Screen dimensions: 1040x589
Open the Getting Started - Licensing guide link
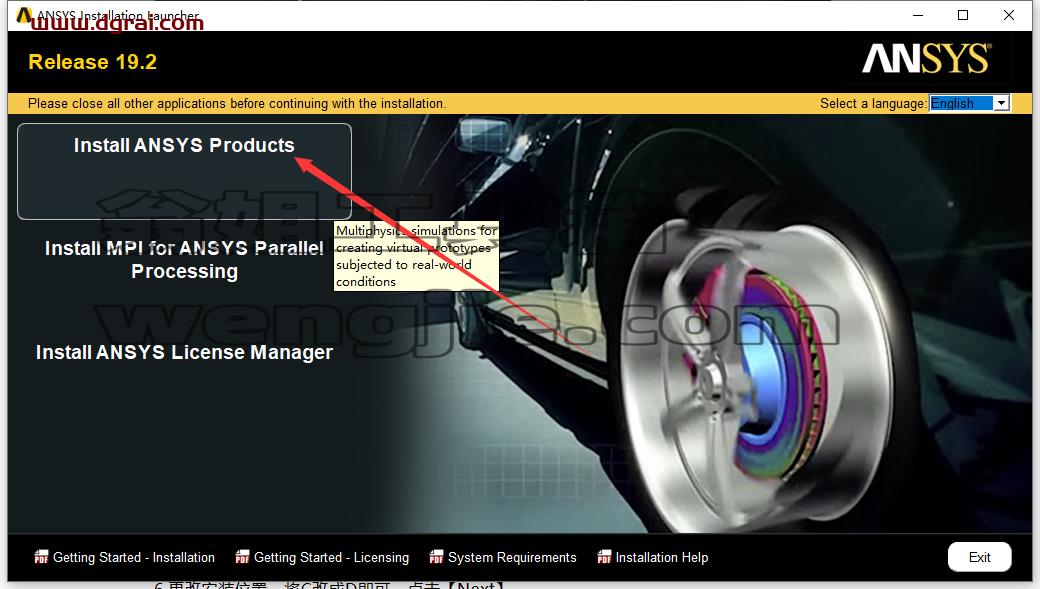[x=332, y=557]
